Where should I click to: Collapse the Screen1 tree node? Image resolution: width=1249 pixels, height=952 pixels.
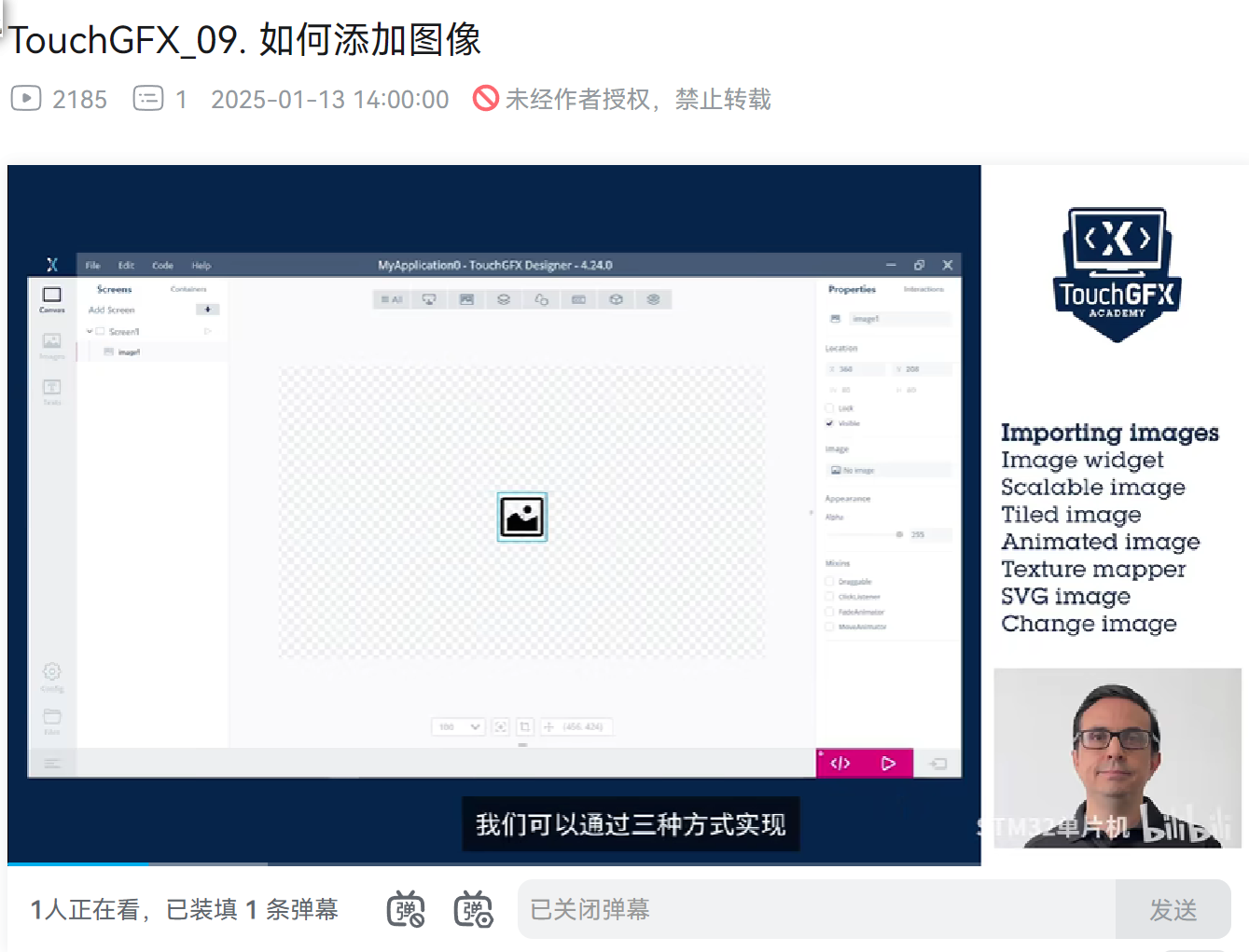[x=90, y=332]
